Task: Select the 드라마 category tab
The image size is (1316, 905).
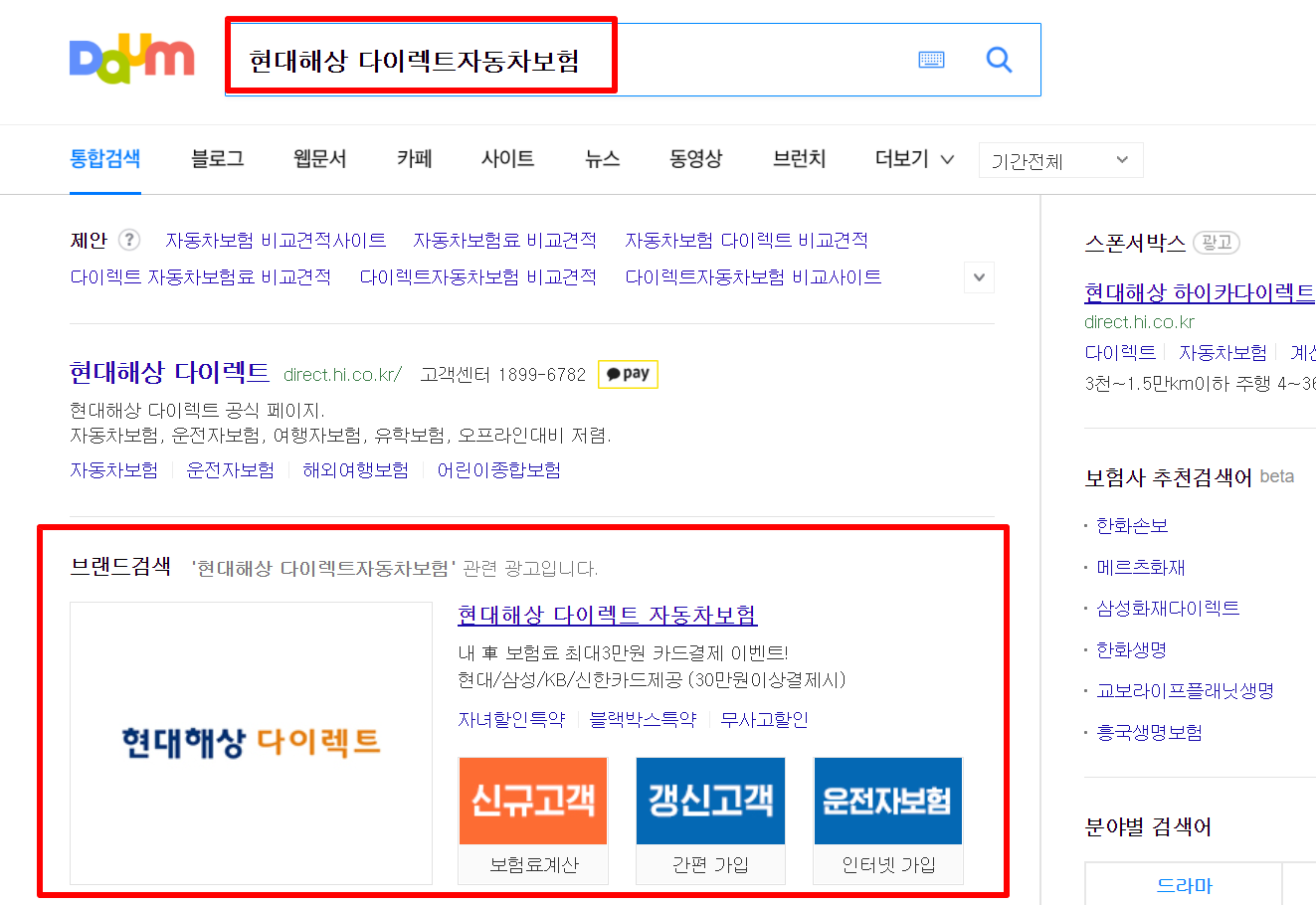Action: tap(1185, 885)
